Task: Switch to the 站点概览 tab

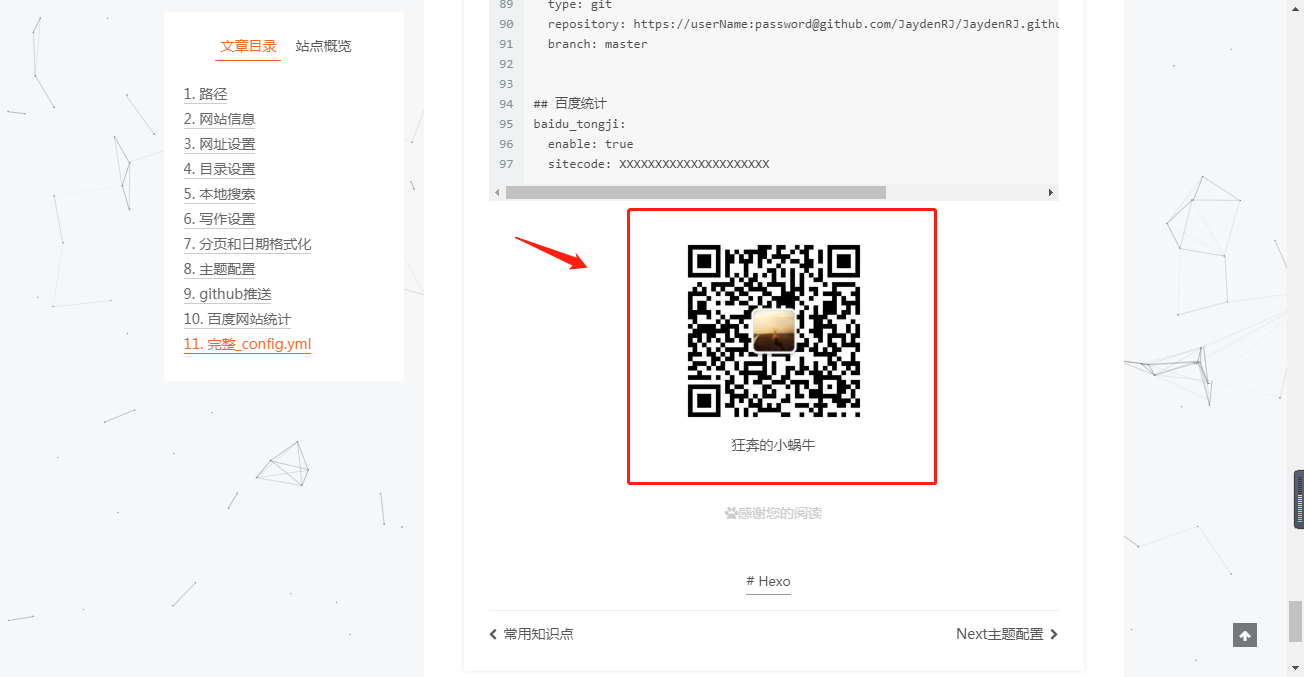Action: (x=323, y=46)
